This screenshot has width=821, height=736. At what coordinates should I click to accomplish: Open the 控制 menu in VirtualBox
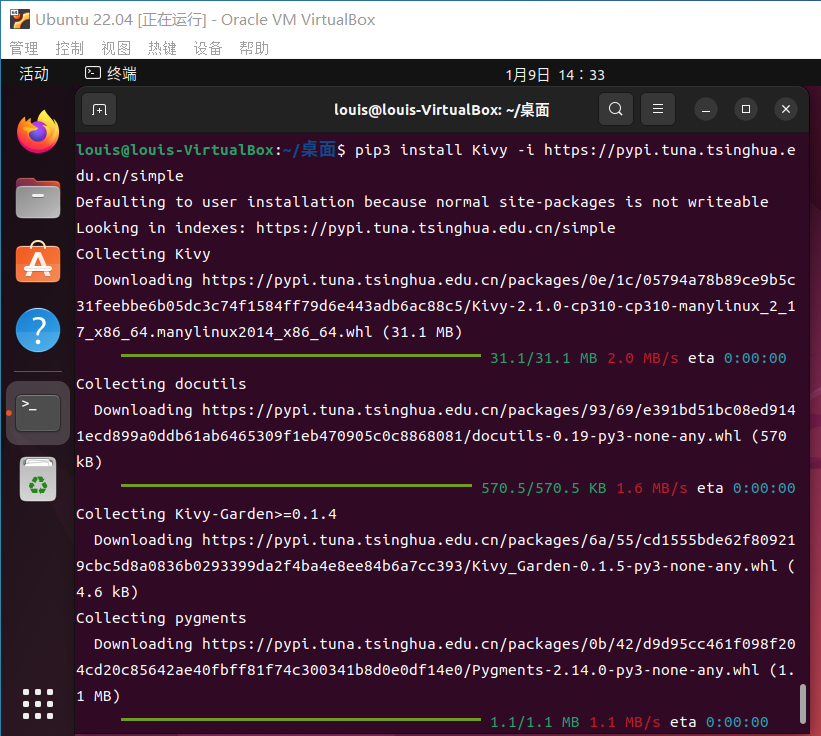tap(70, 49)
